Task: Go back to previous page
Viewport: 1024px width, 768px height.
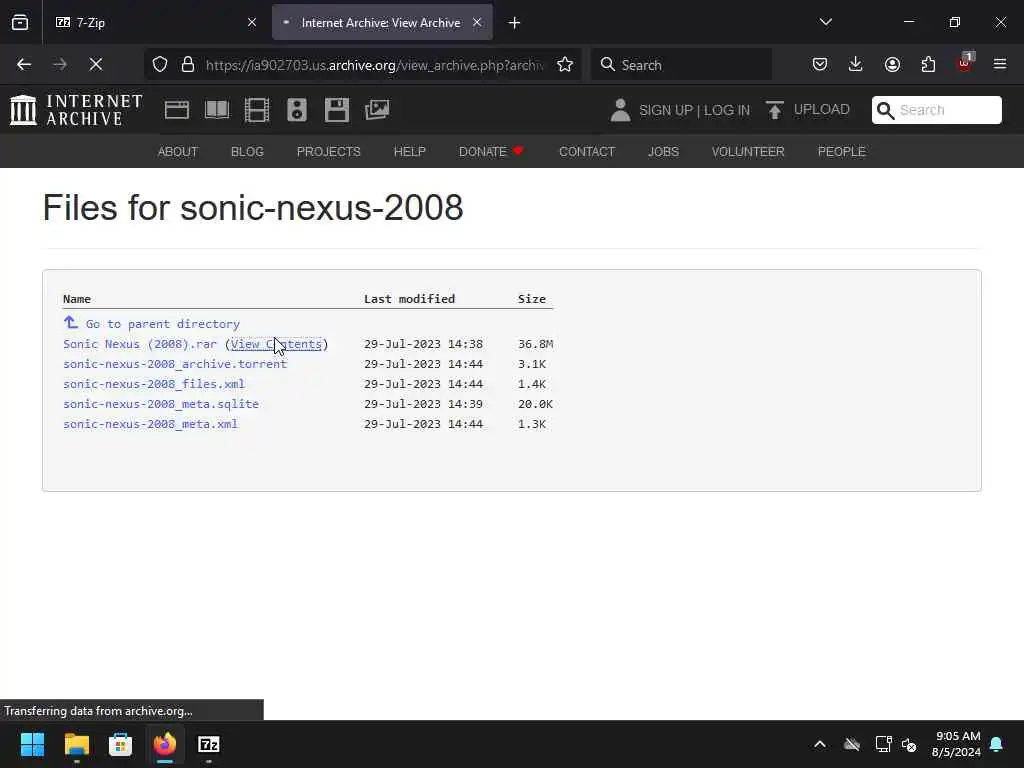Action: coord(24,64)
